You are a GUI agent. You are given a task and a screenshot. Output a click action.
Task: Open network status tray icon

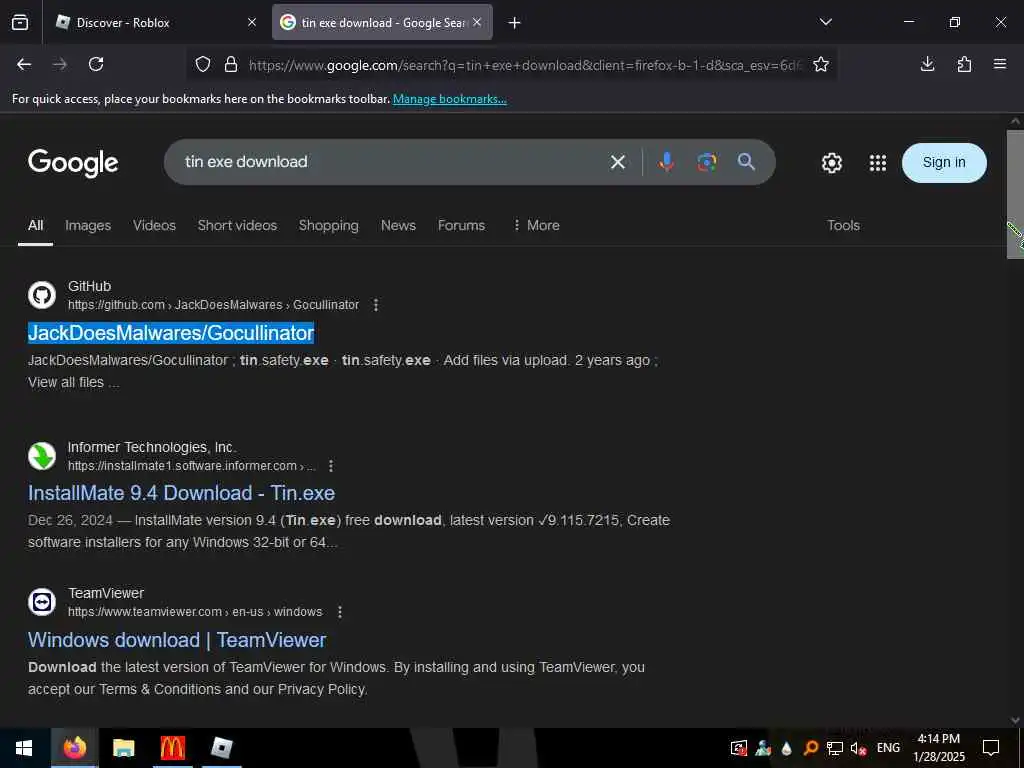(x=835, y=748)
